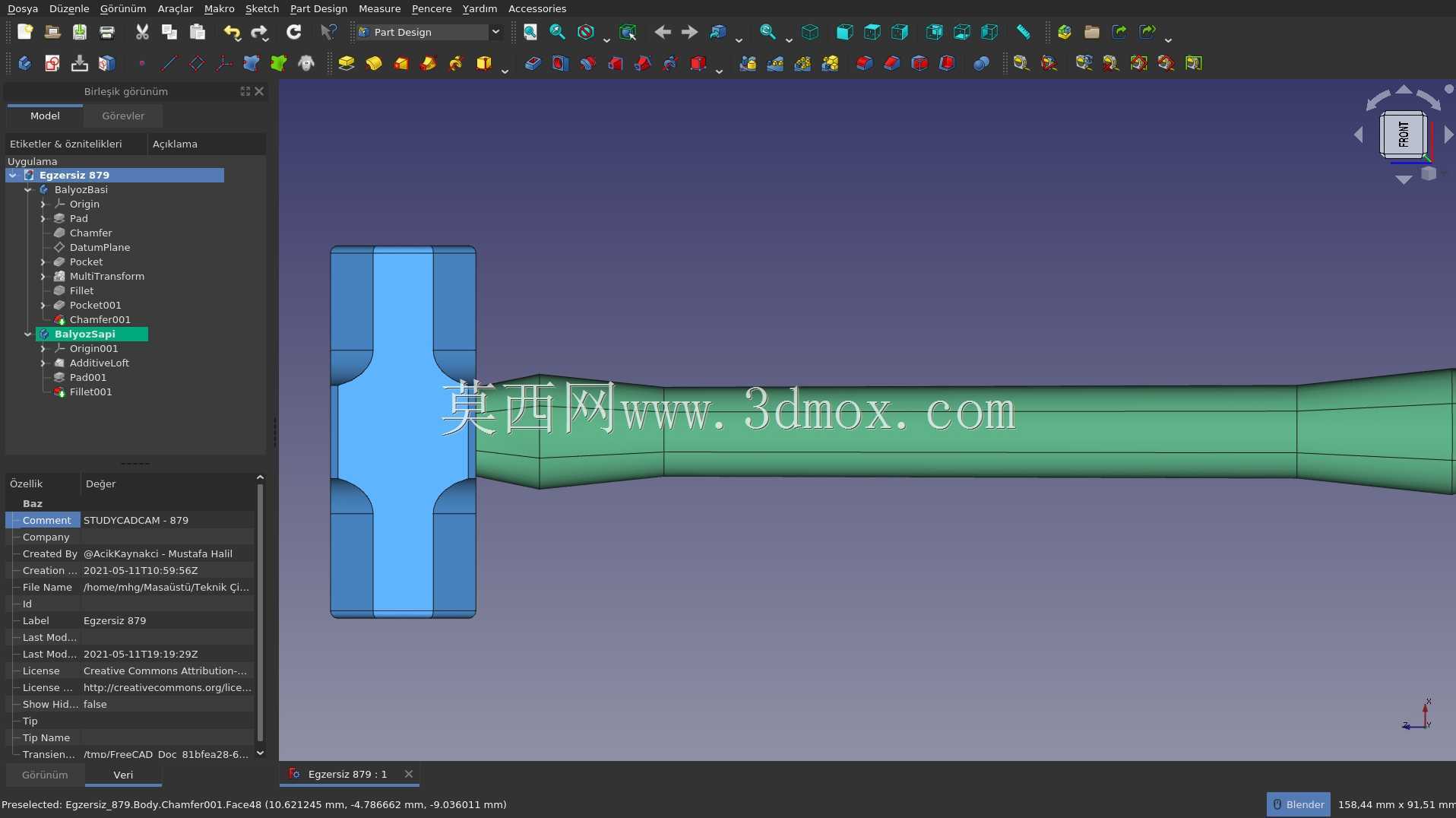Click the Front view cube icon

(844, 32)
